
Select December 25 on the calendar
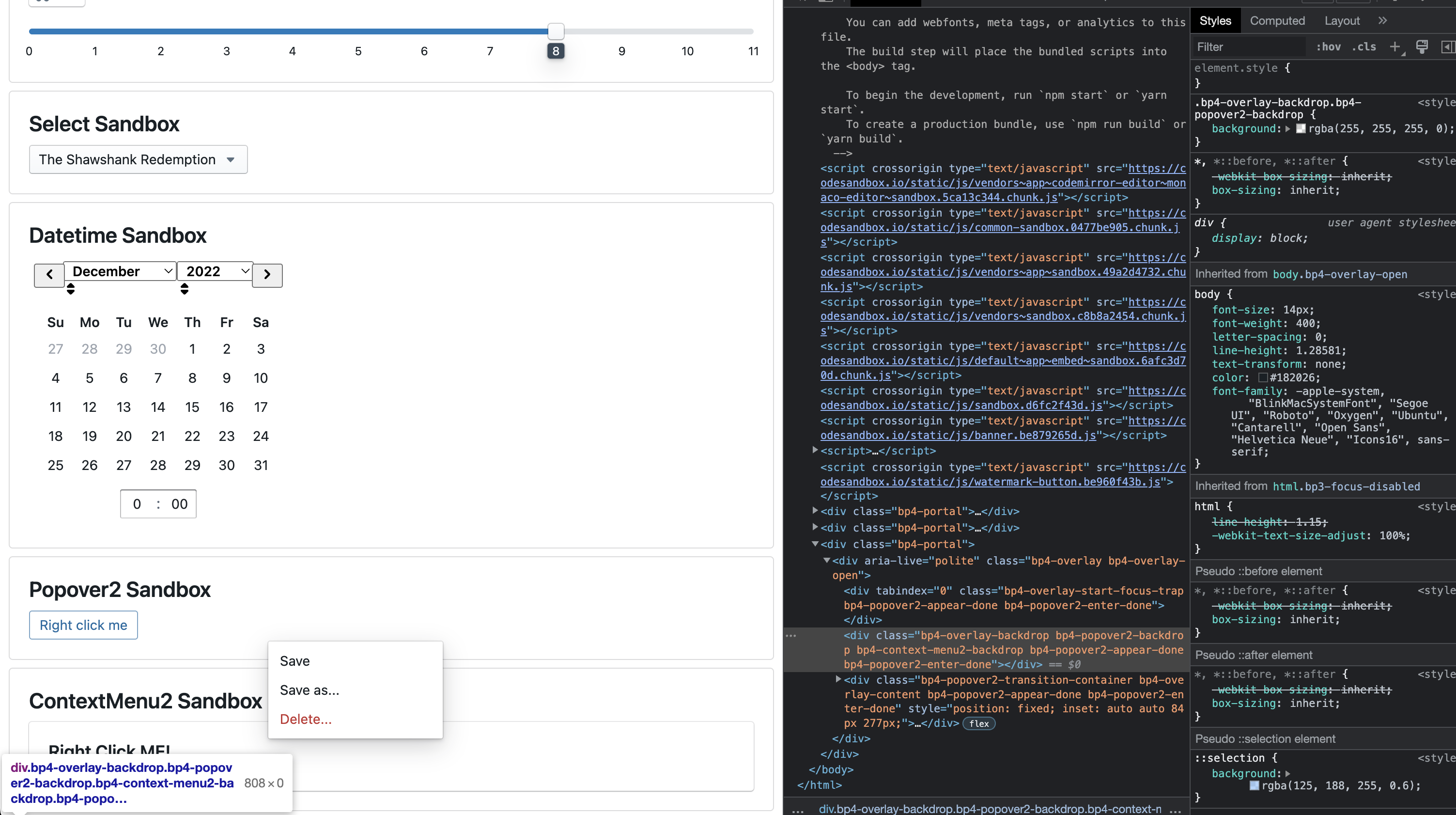pyautogui.click(x=55, y=465)
